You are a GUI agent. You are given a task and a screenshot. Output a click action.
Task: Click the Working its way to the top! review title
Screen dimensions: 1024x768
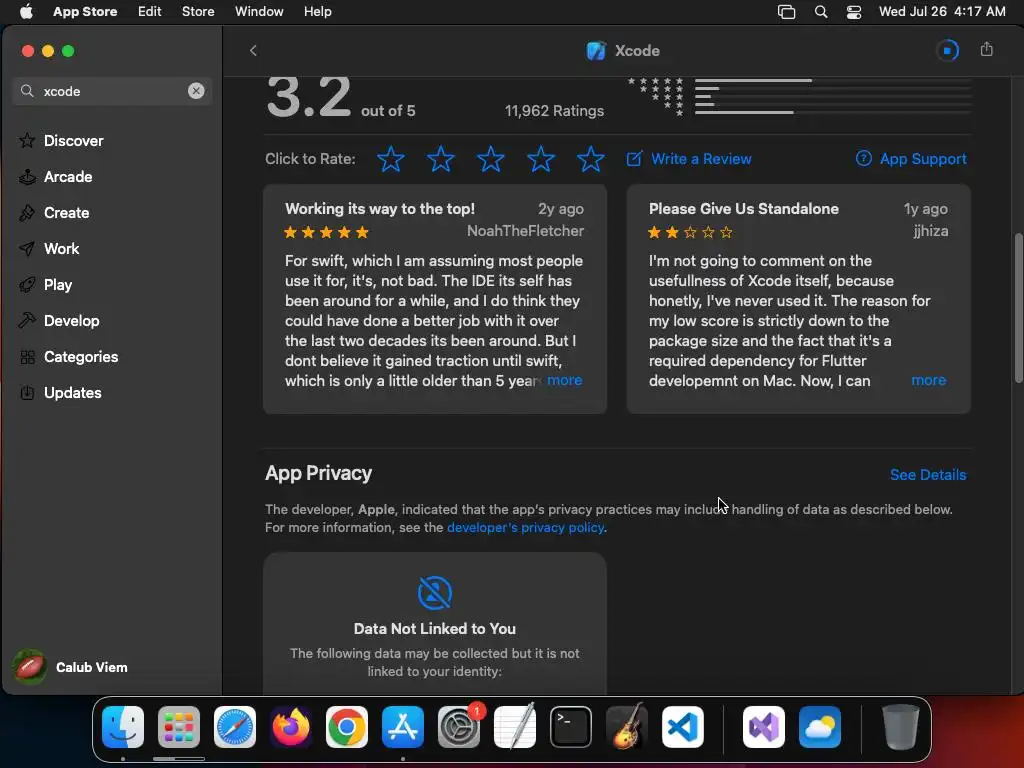click(380, 209)
